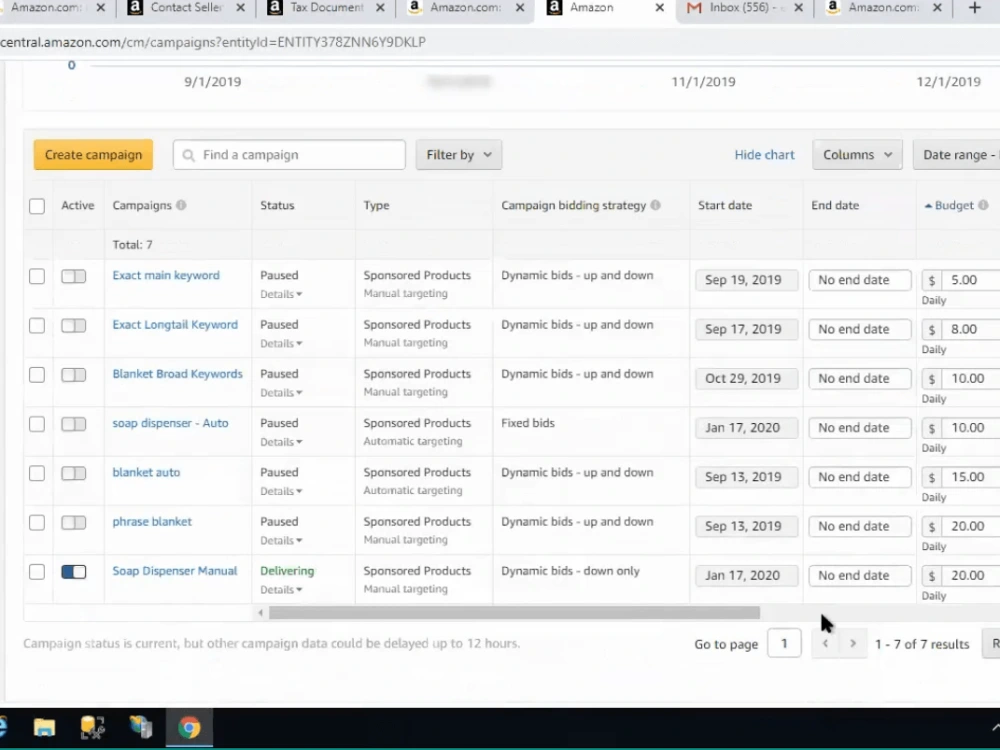Screen dimensions: 1000x750
Task: Click Hide chart link
Action: [764, 155]
